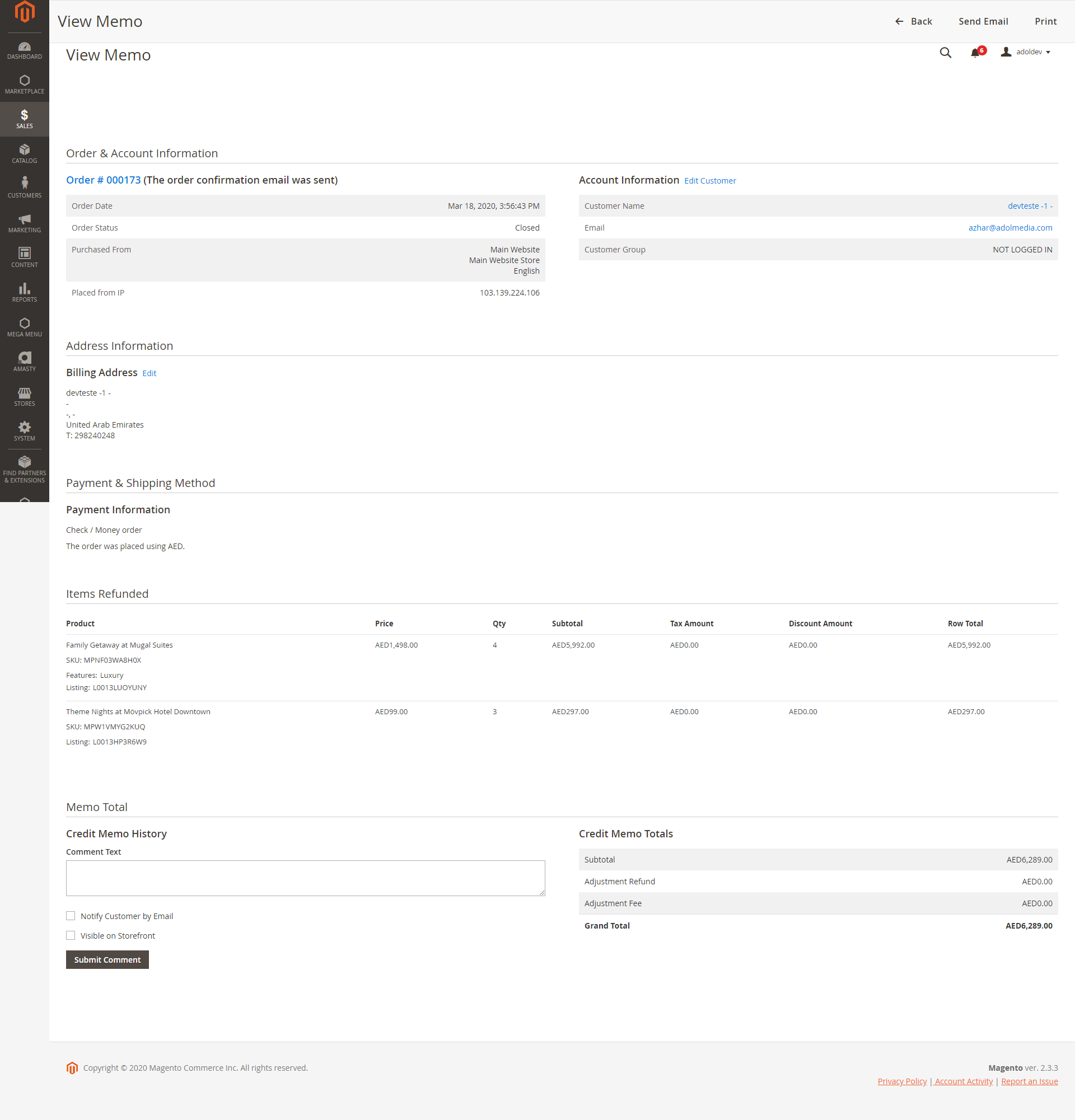This screenshot has height=1120, width=1075.
Task: Click the Row Total AED297.00 cell
Action: pos(966,711)
